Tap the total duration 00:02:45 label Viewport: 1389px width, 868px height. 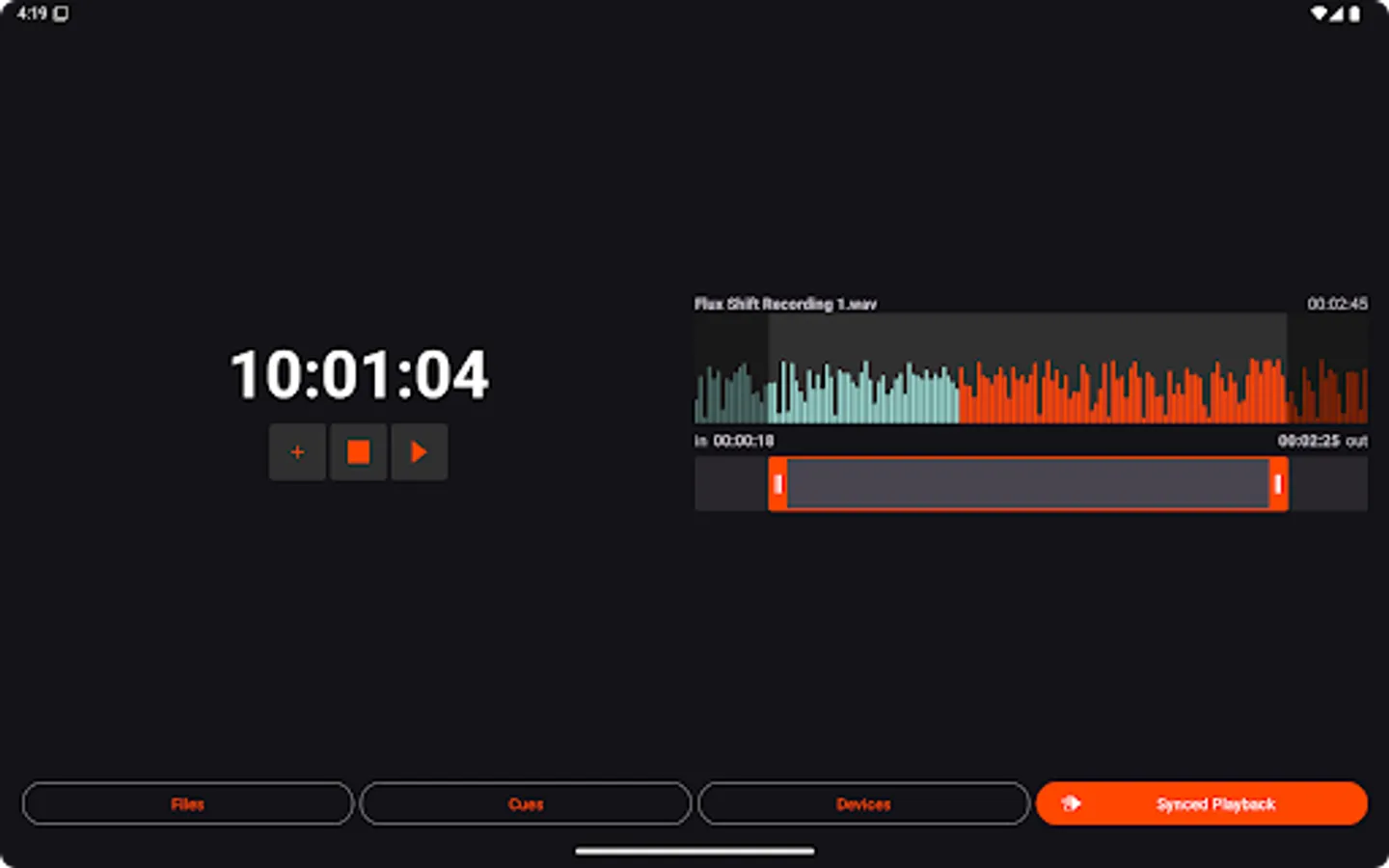(1337, 304)
